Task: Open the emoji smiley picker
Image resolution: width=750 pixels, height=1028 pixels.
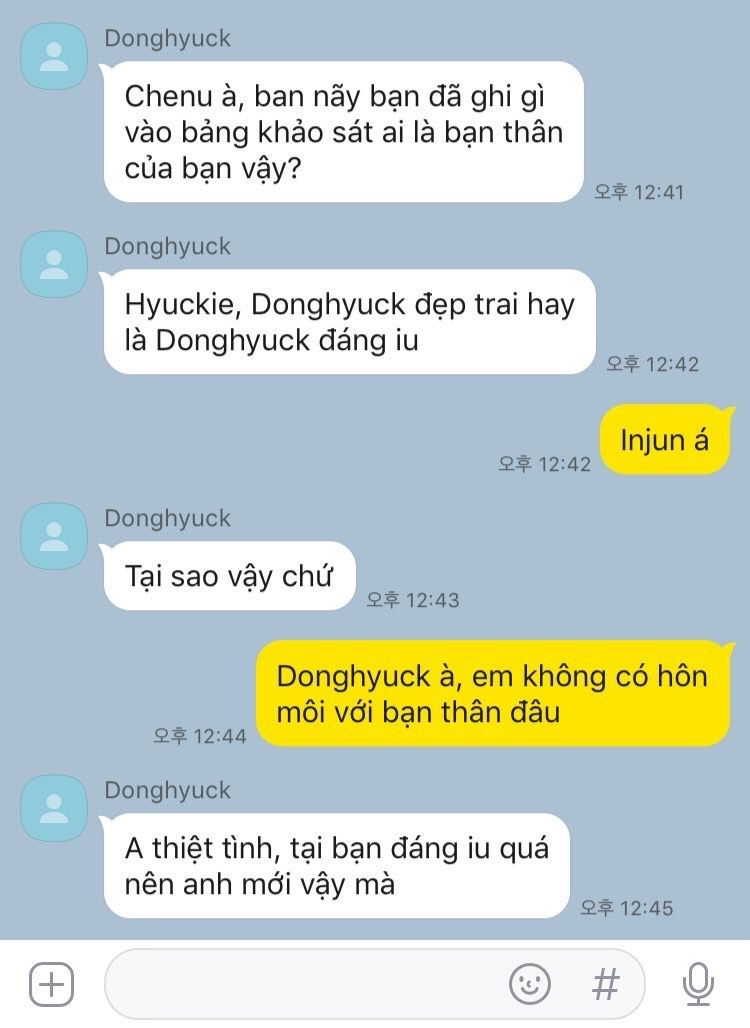Action: [x=530, y=983]
